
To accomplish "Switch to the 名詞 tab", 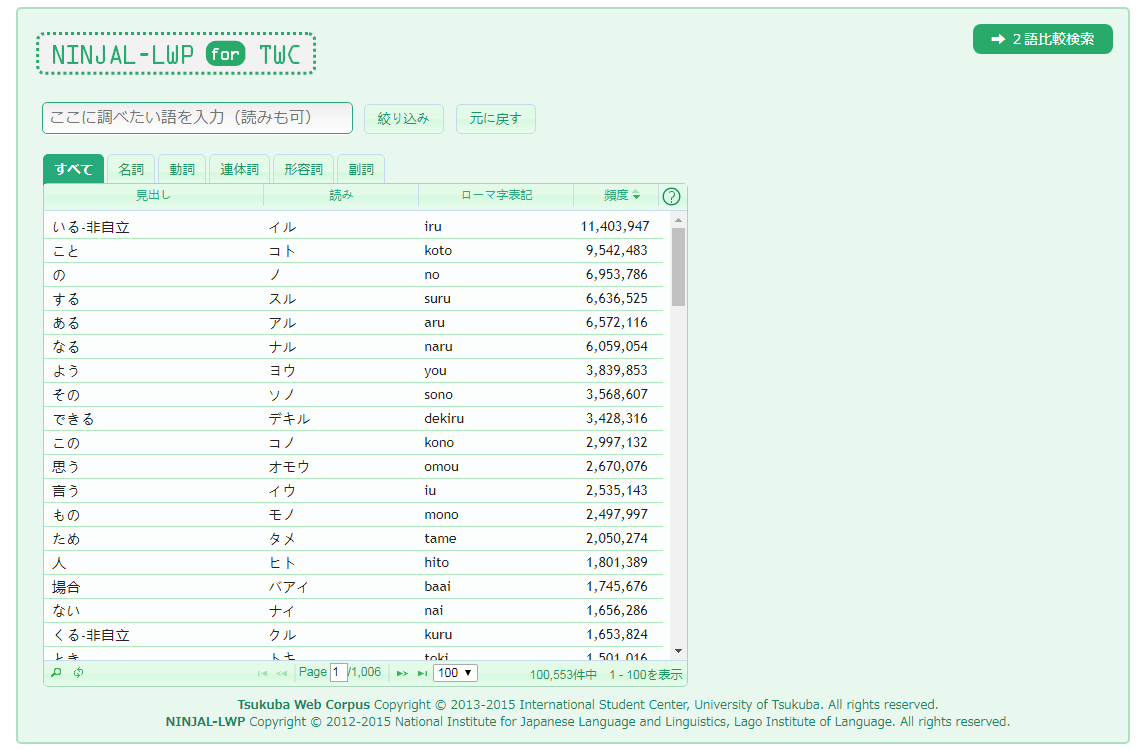I will (x=131, y=169).
